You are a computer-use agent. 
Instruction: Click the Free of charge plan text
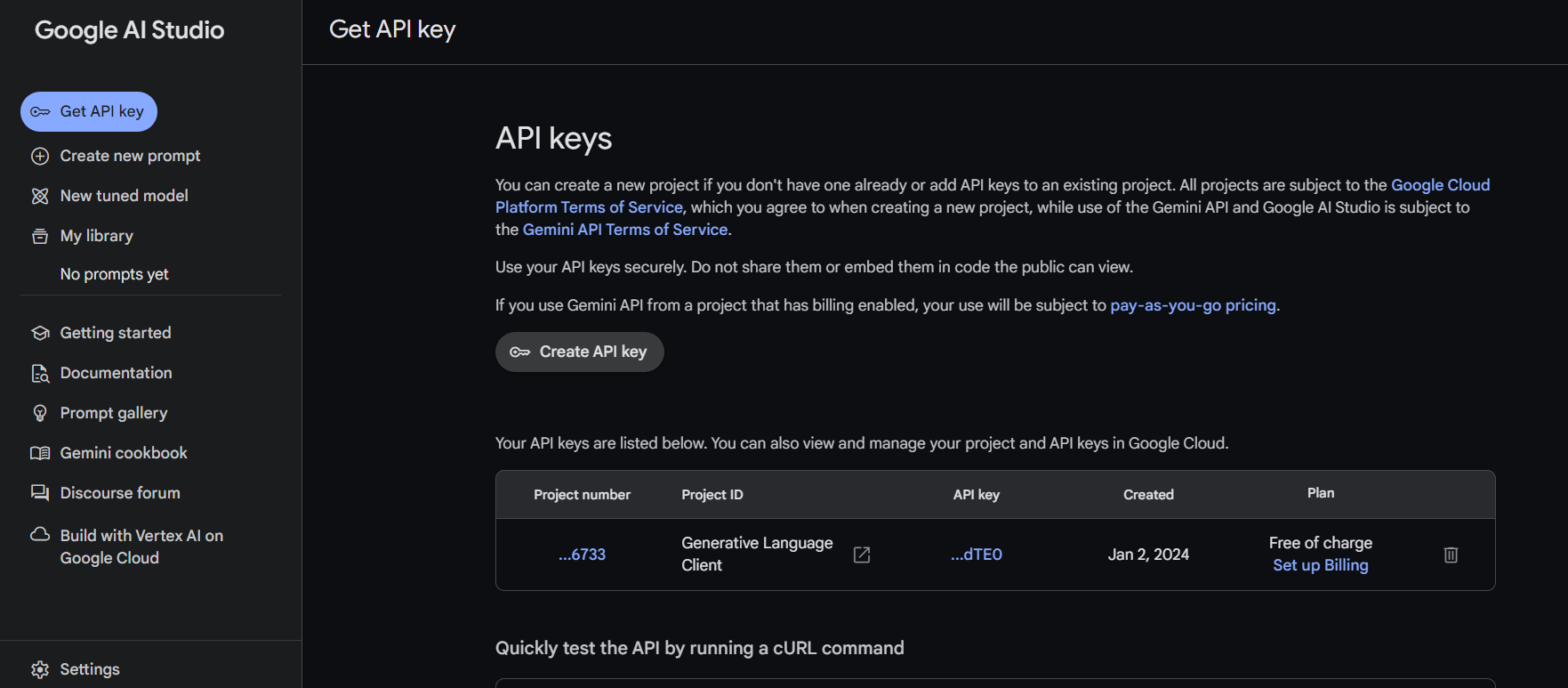[1321, 543]
